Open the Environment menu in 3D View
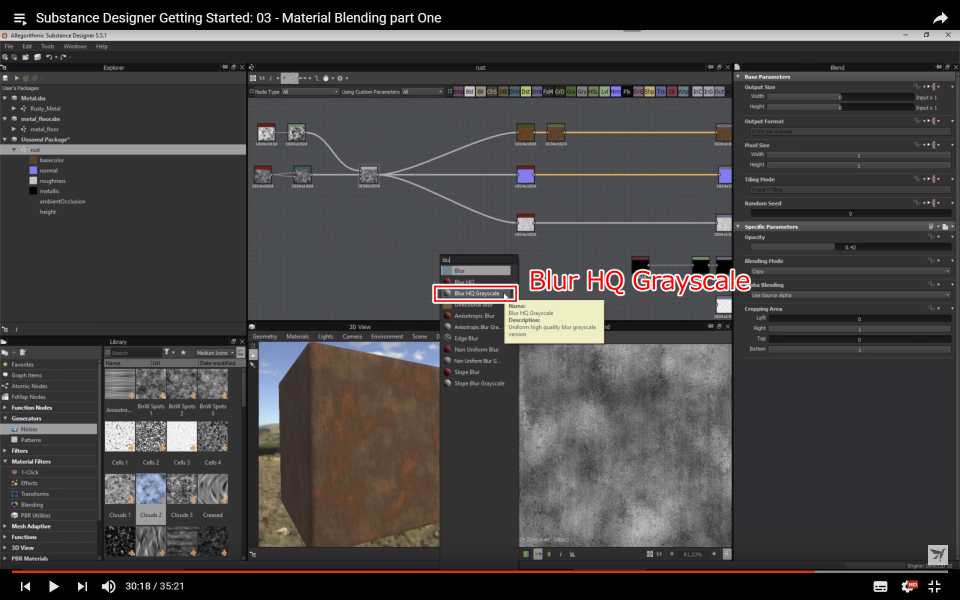960x600 pixels. click(x=387, y=337)
